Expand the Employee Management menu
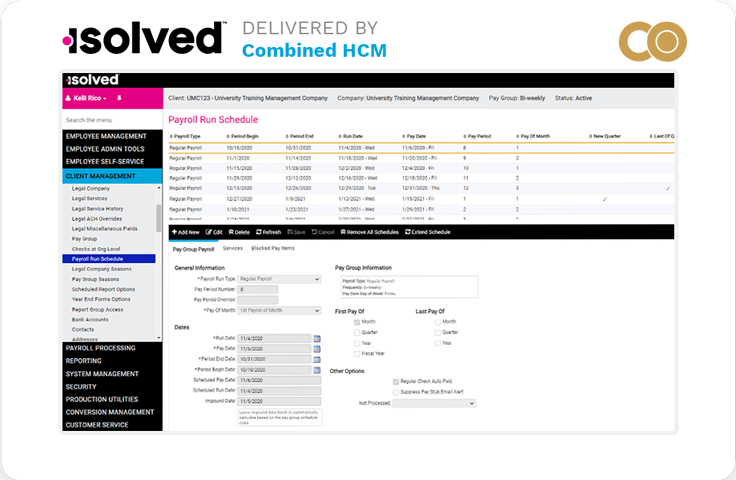Screen dimensions: 736x480 click(112, 136)
